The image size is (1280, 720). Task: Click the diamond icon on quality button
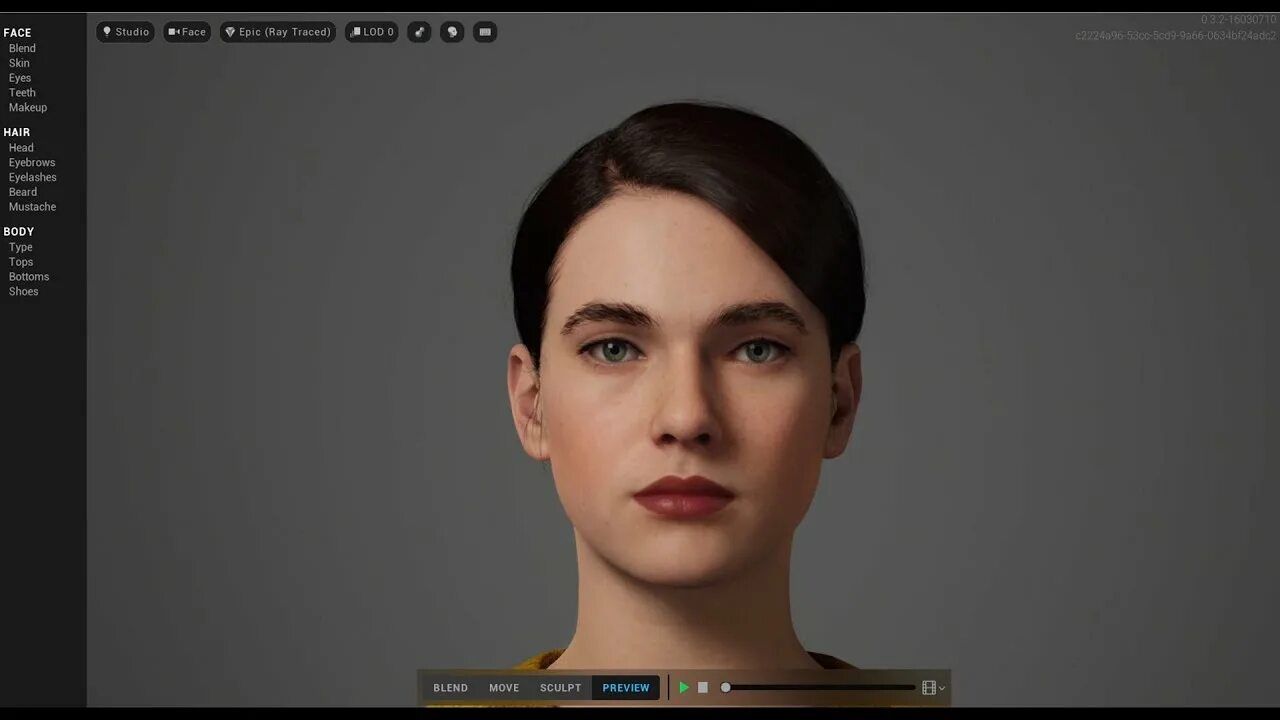(230, 32)
